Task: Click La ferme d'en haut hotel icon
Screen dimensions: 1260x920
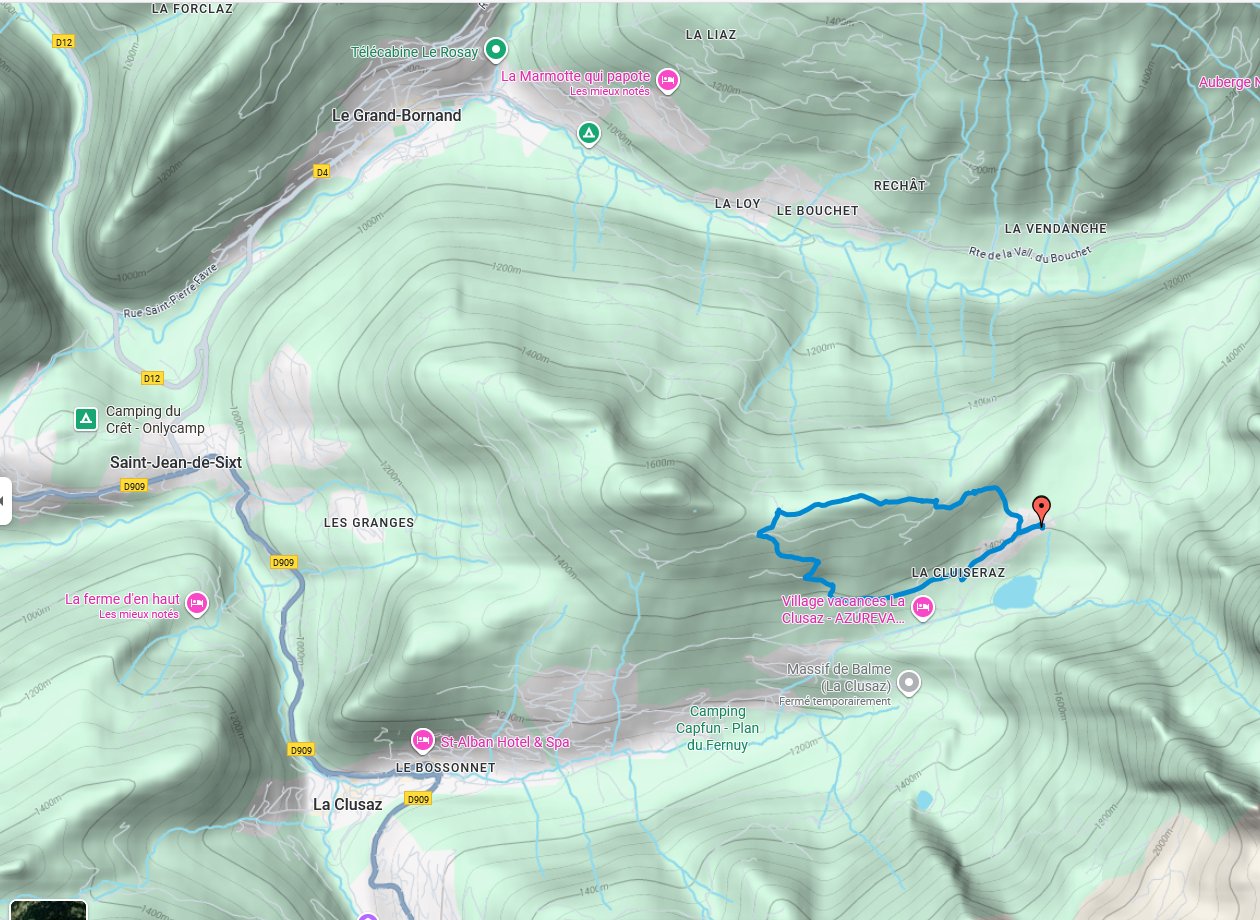Action: 197,602
